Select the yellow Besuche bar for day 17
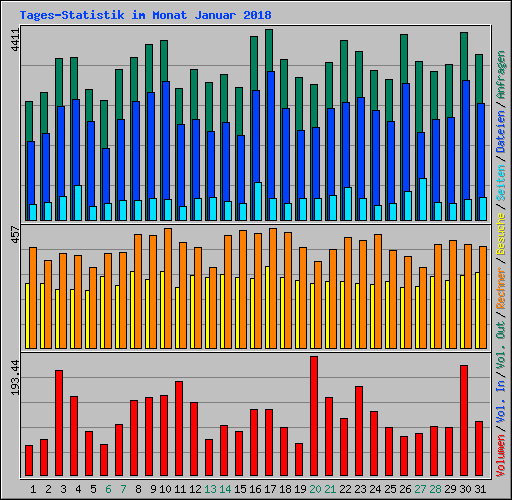512x500 pixels. point(267,308)
